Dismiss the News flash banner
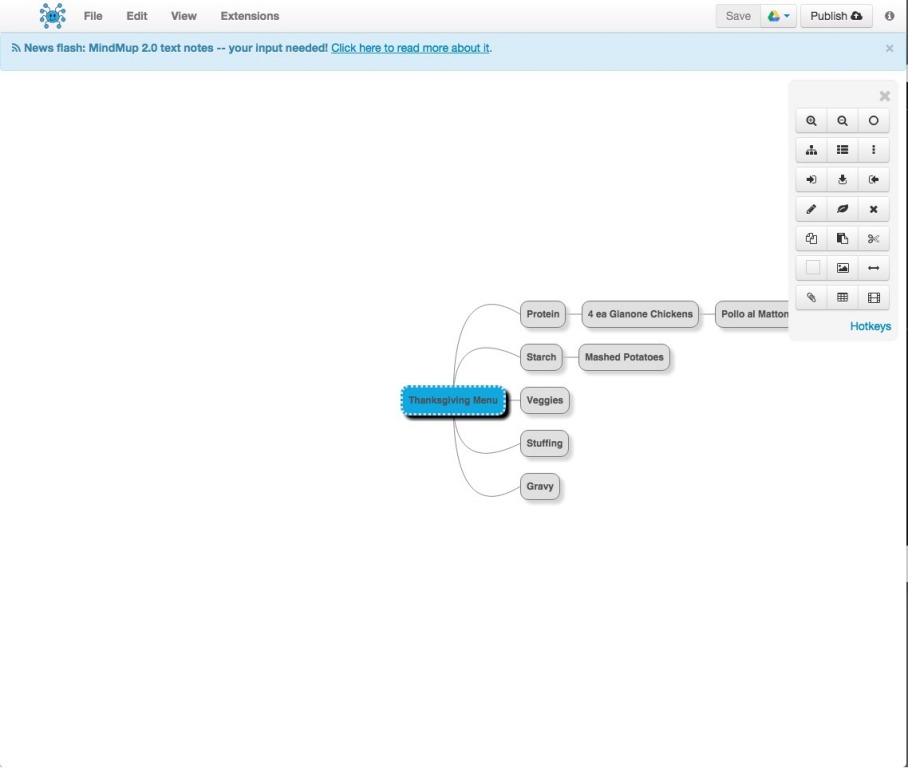The image size is (908, 768). (x=889, y=48)
